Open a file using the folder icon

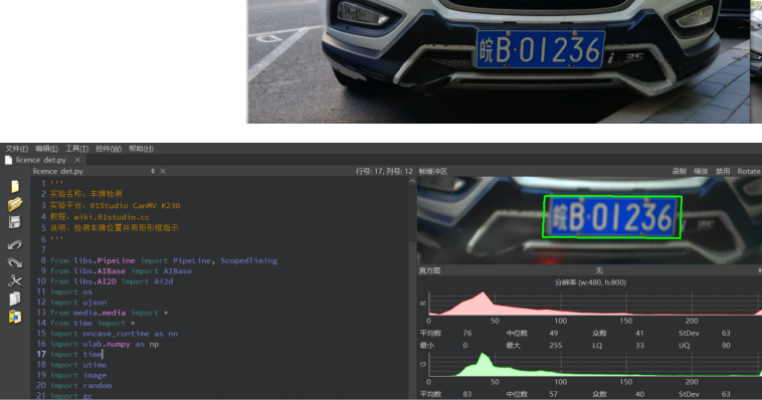tap(15, 204)
